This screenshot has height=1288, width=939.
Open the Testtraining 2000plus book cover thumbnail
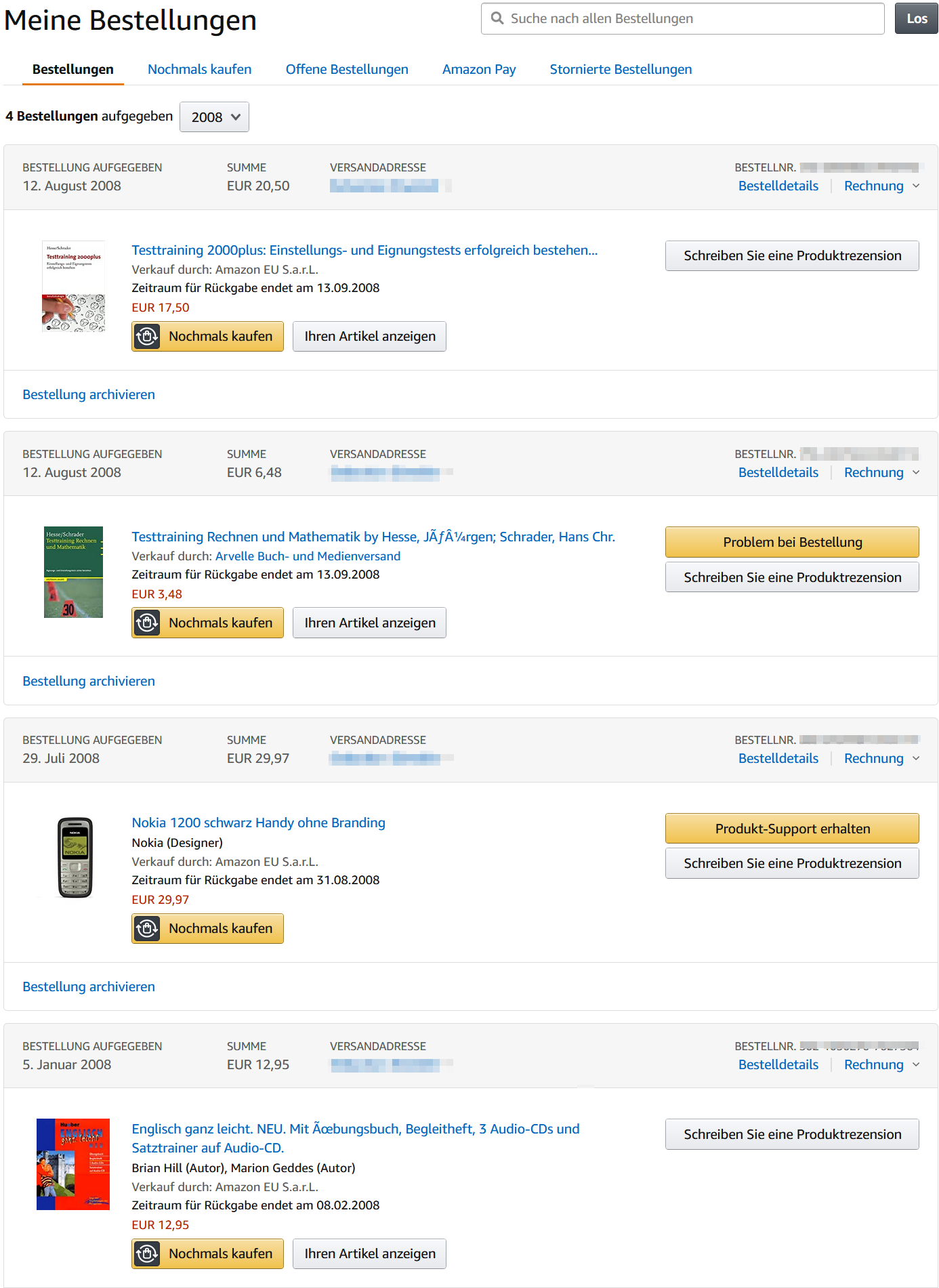(x=73, y=286)
